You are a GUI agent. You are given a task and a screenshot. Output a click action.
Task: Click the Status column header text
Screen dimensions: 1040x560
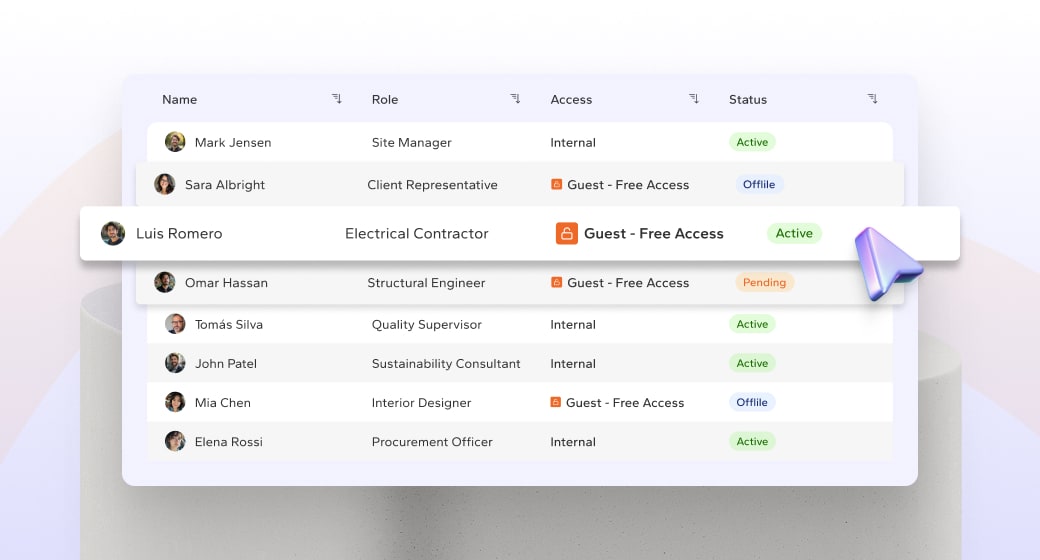748,100
